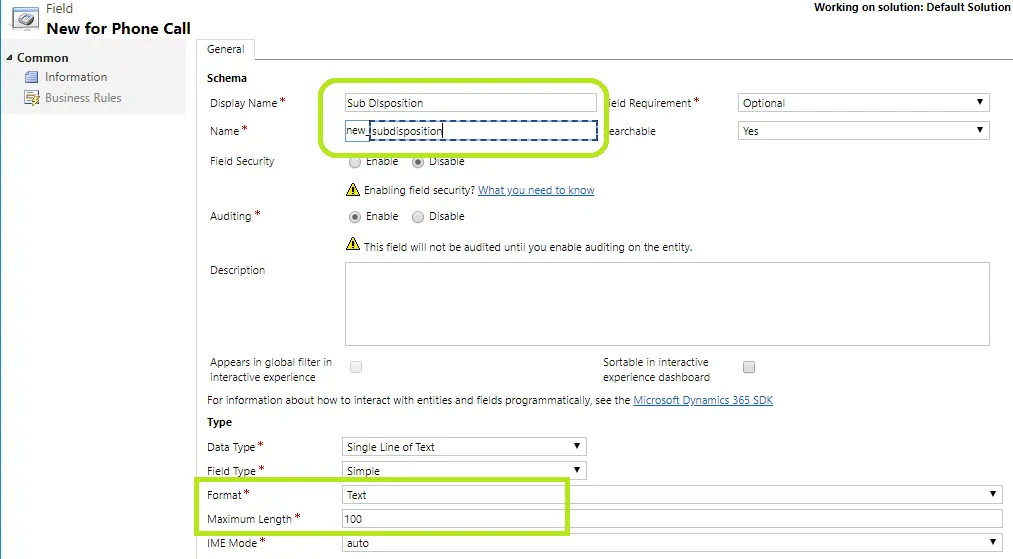
Task: Open the Searchable dropdown
Action: coord(863,131)
